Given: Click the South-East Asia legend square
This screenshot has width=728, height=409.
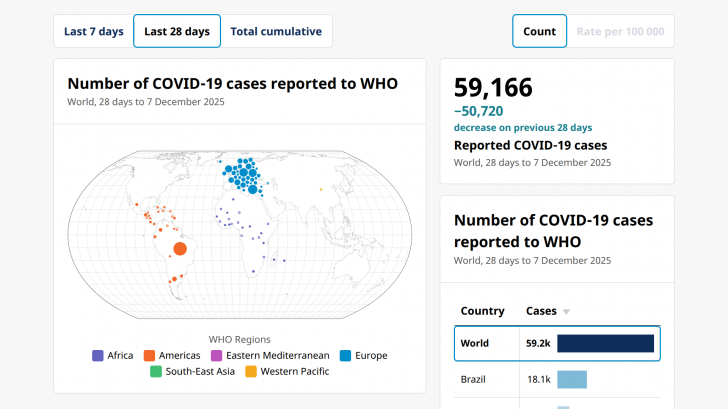Looking at the screenshot, I should [156, 372].
